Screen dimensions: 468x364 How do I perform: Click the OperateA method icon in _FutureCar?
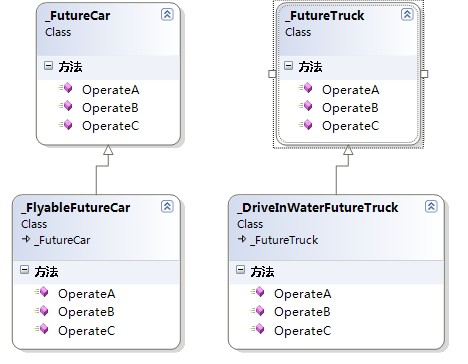coord(66,88)
